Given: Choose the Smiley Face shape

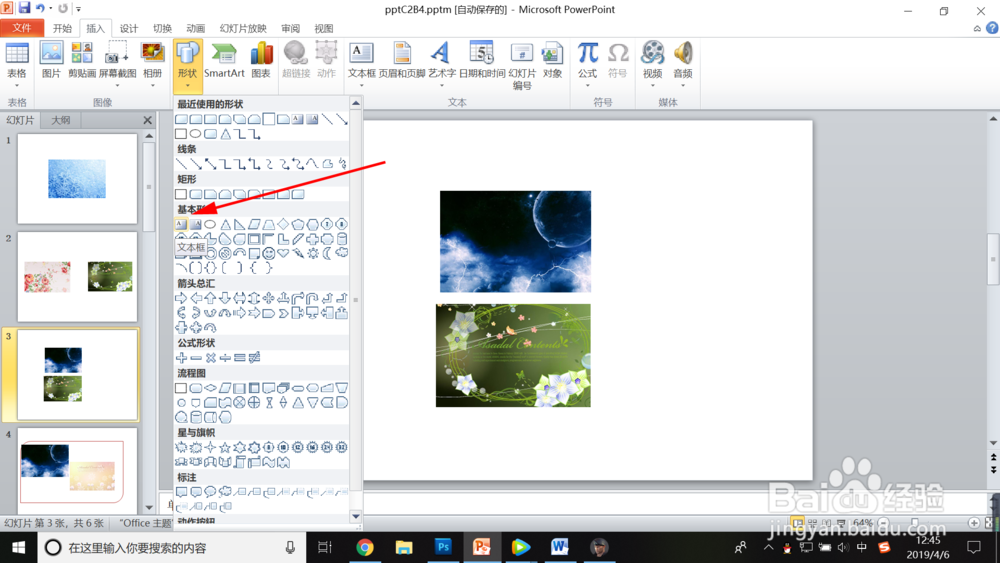Looking at the screenshot, I should click(269, 253).
